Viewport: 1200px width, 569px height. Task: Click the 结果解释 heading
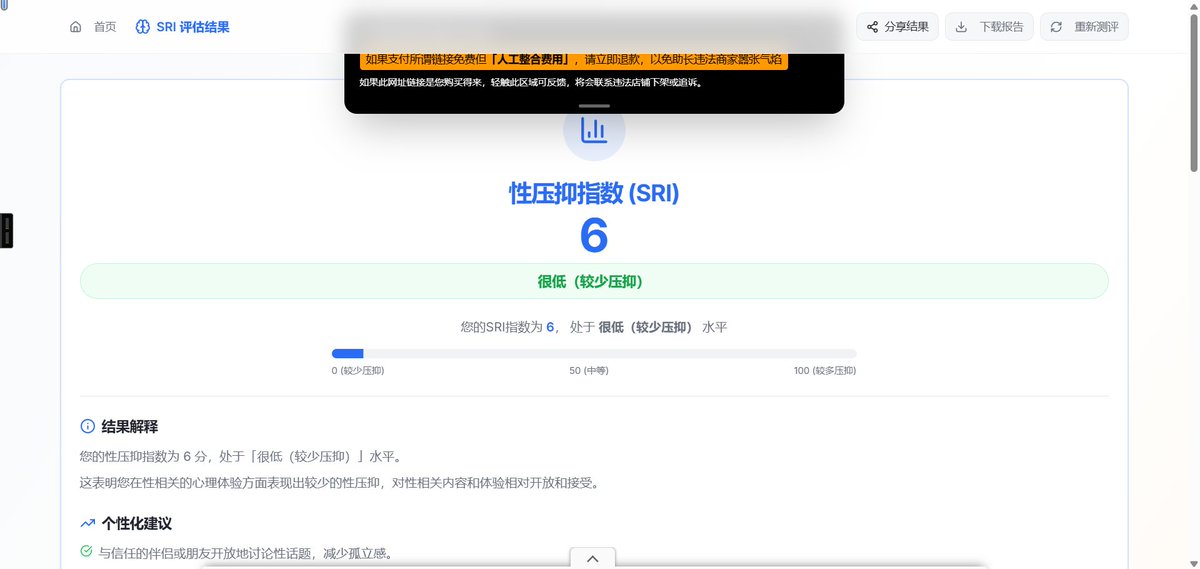(x=130, y=426)
